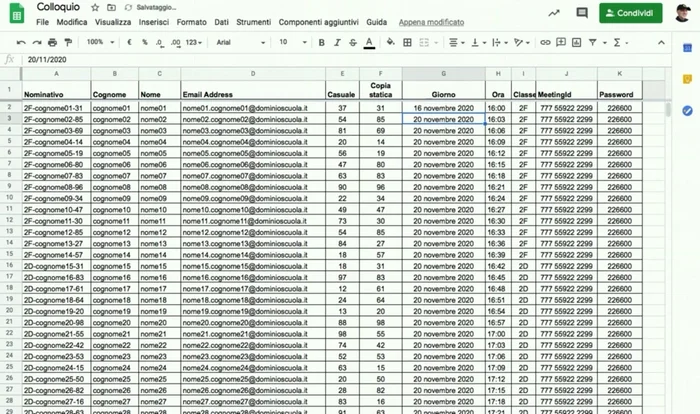Click the Condividi share button
Viewport: 700px width, 414px height.
[630, 13]
